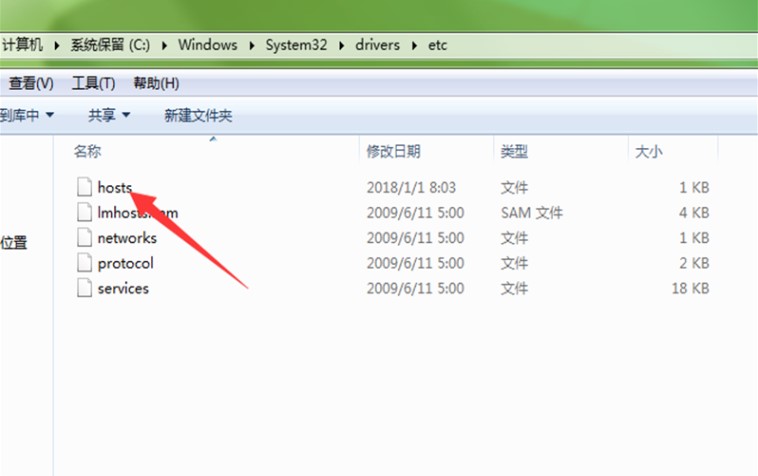Click the hosts file icon
Screen dimensions: 758x476
pos(84,187)
